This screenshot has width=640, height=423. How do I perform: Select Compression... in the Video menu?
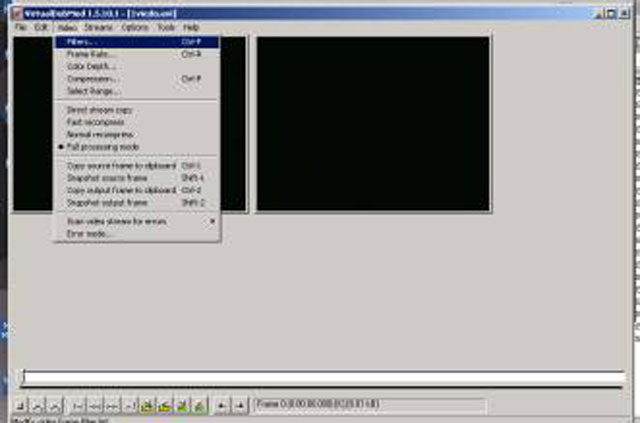pos(137,78)
